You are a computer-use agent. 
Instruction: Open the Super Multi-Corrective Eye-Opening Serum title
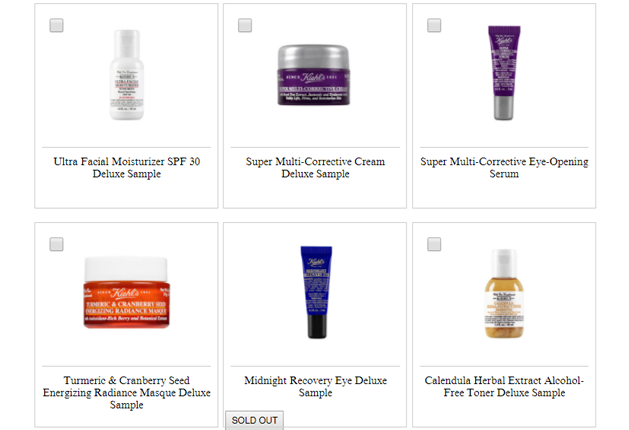[504, 168]
